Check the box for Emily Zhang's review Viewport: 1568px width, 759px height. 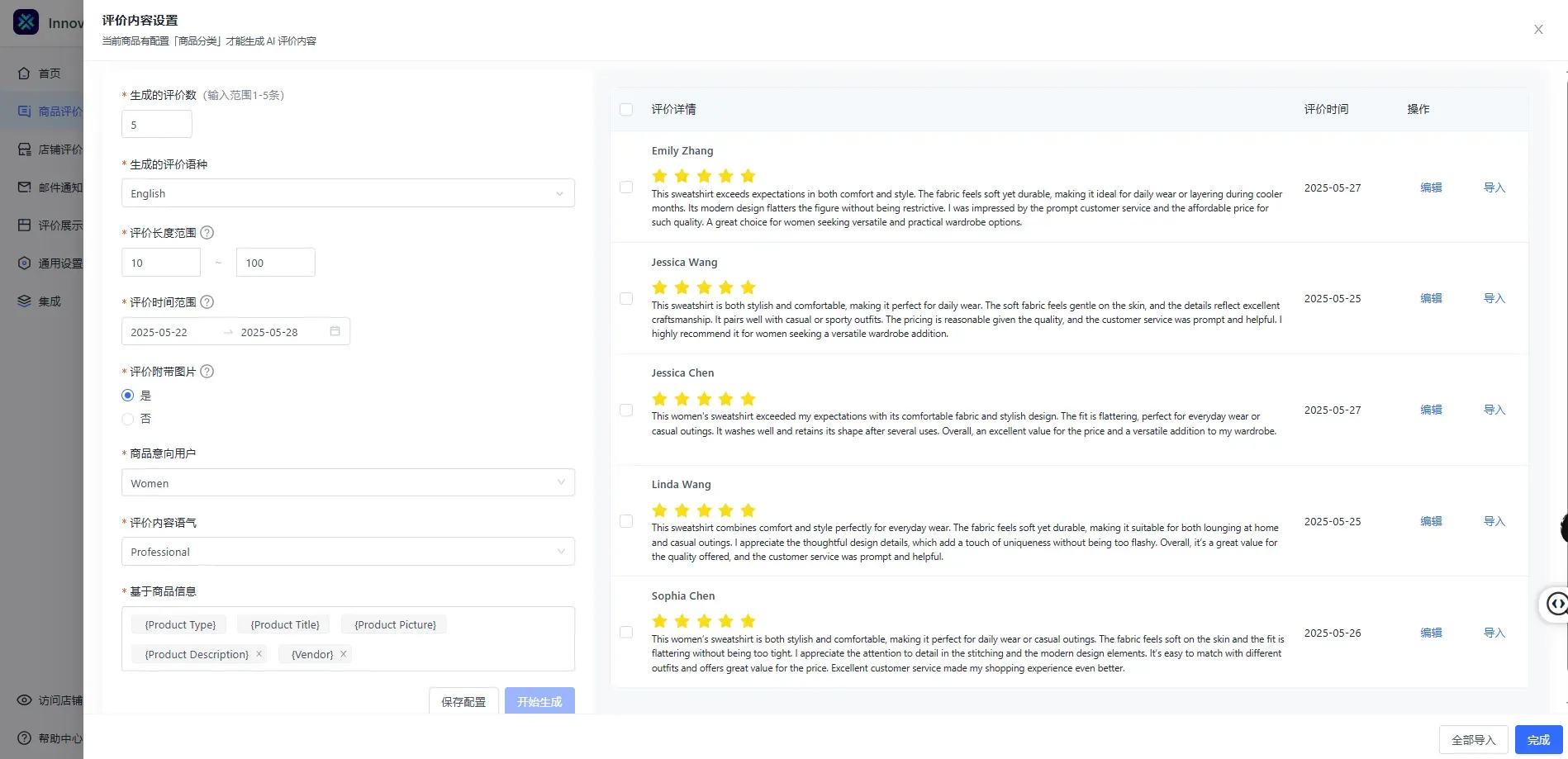coord(626,187)
